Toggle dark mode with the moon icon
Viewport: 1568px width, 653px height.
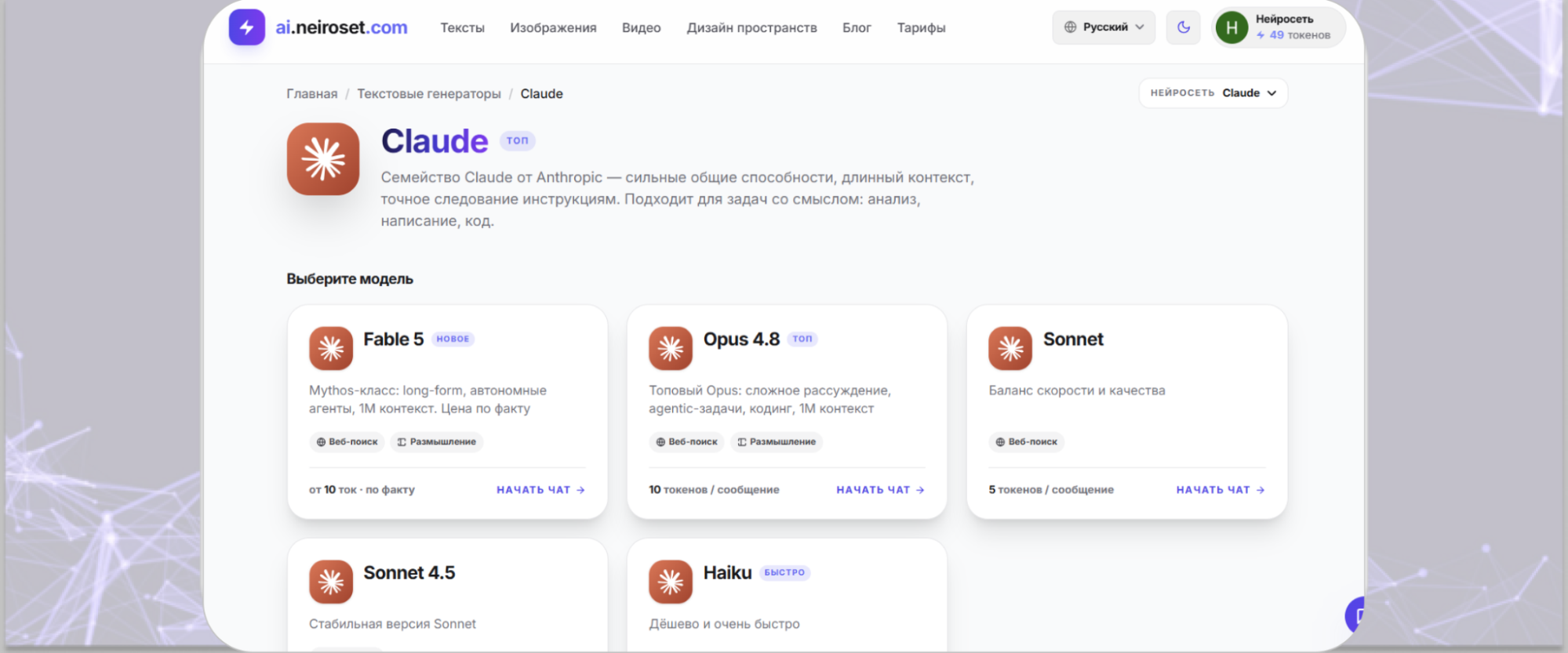pyautogui.click(x=1184, y=27)
